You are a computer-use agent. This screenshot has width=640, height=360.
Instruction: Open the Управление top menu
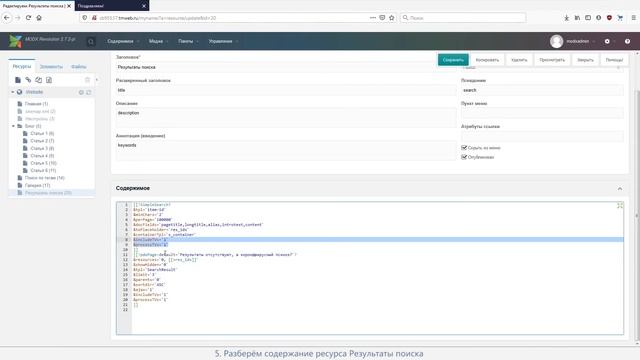coord(223,41)
